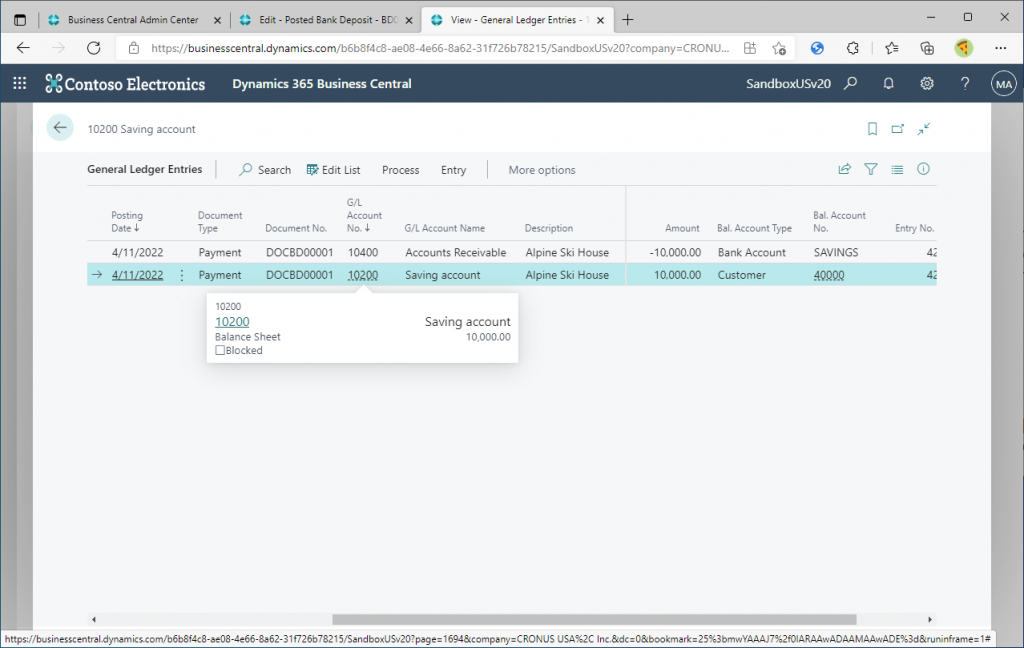Switch to the Business Central Admin Center tab
Viewport: 1024px width, 648px height.
coord(132,20)
